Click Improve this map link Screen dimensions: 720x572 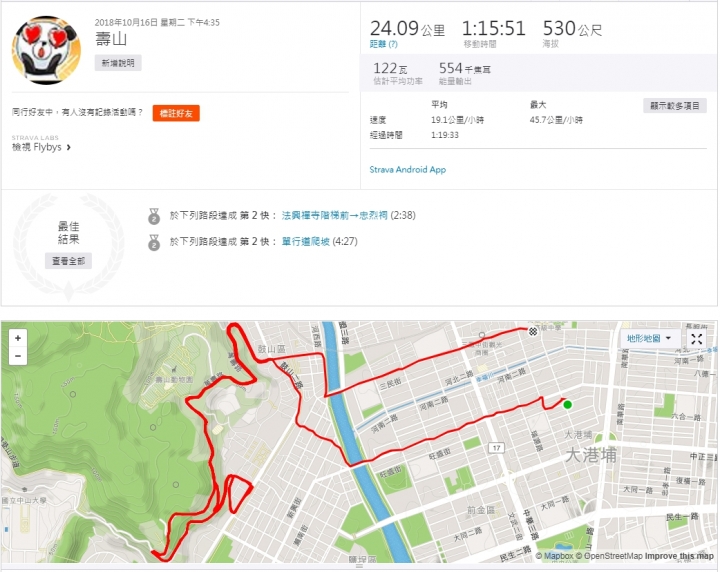(679, 556)
